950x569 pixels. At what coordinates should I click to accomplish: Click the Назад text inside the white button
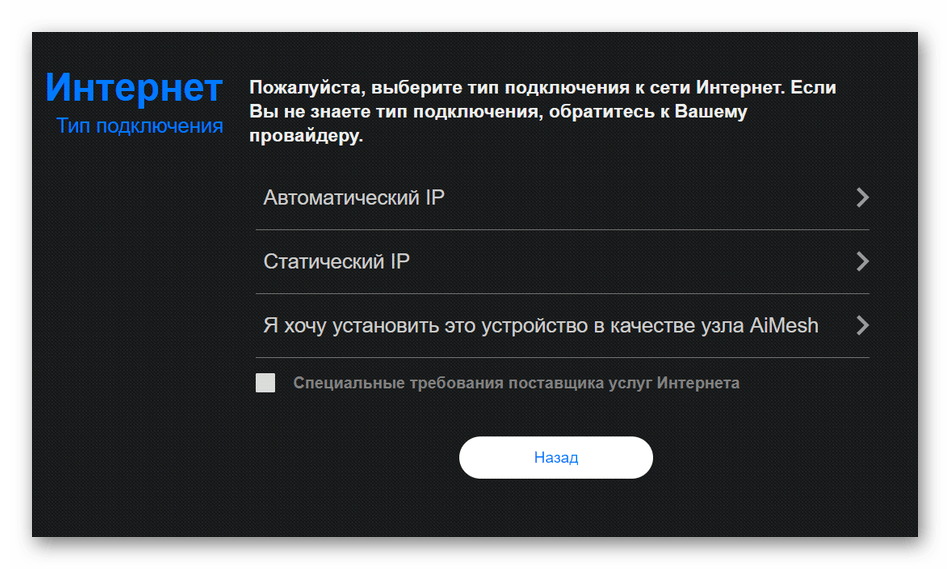pyautogui.click(x=556, y=458)
